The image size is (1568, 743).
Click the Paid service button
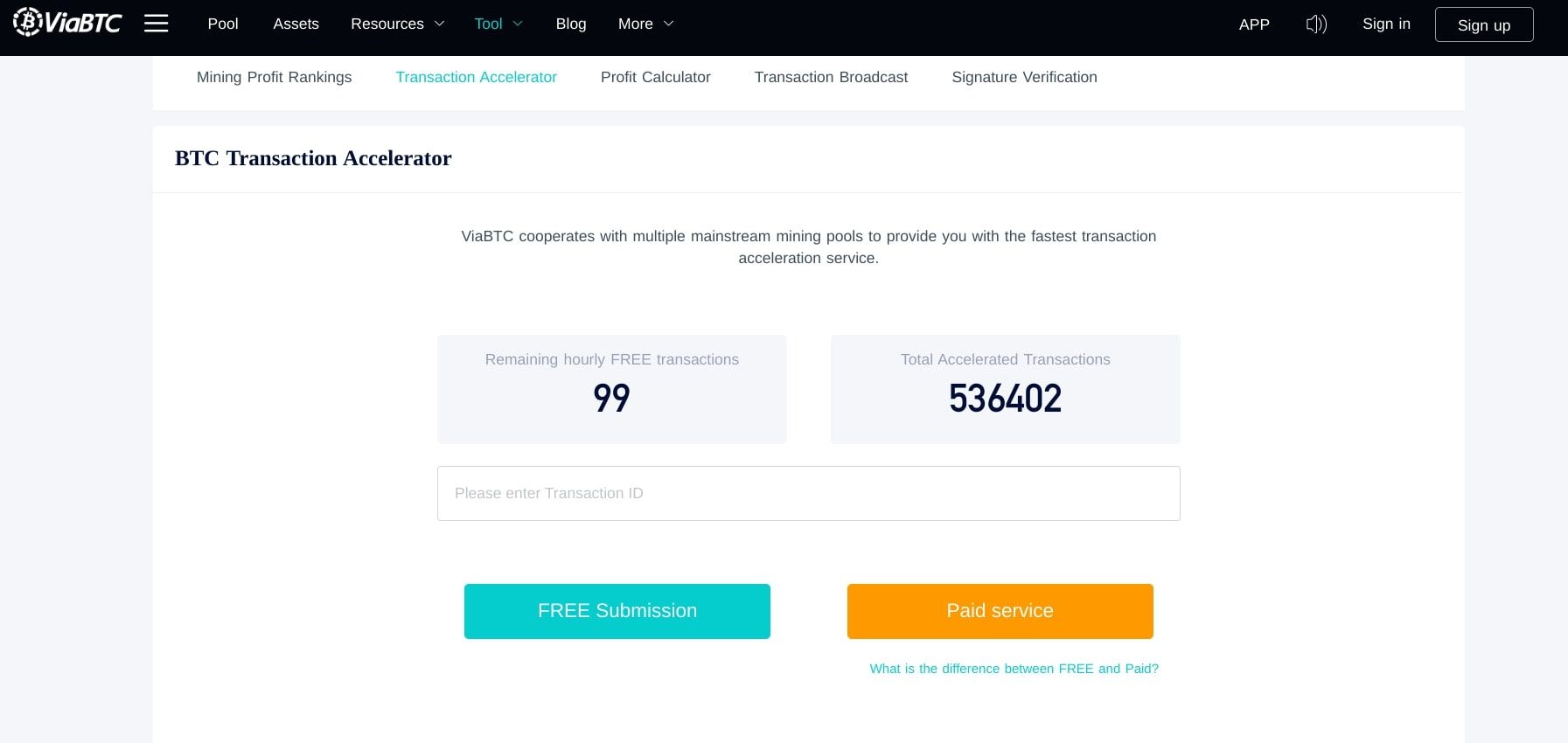(1000, 611)
